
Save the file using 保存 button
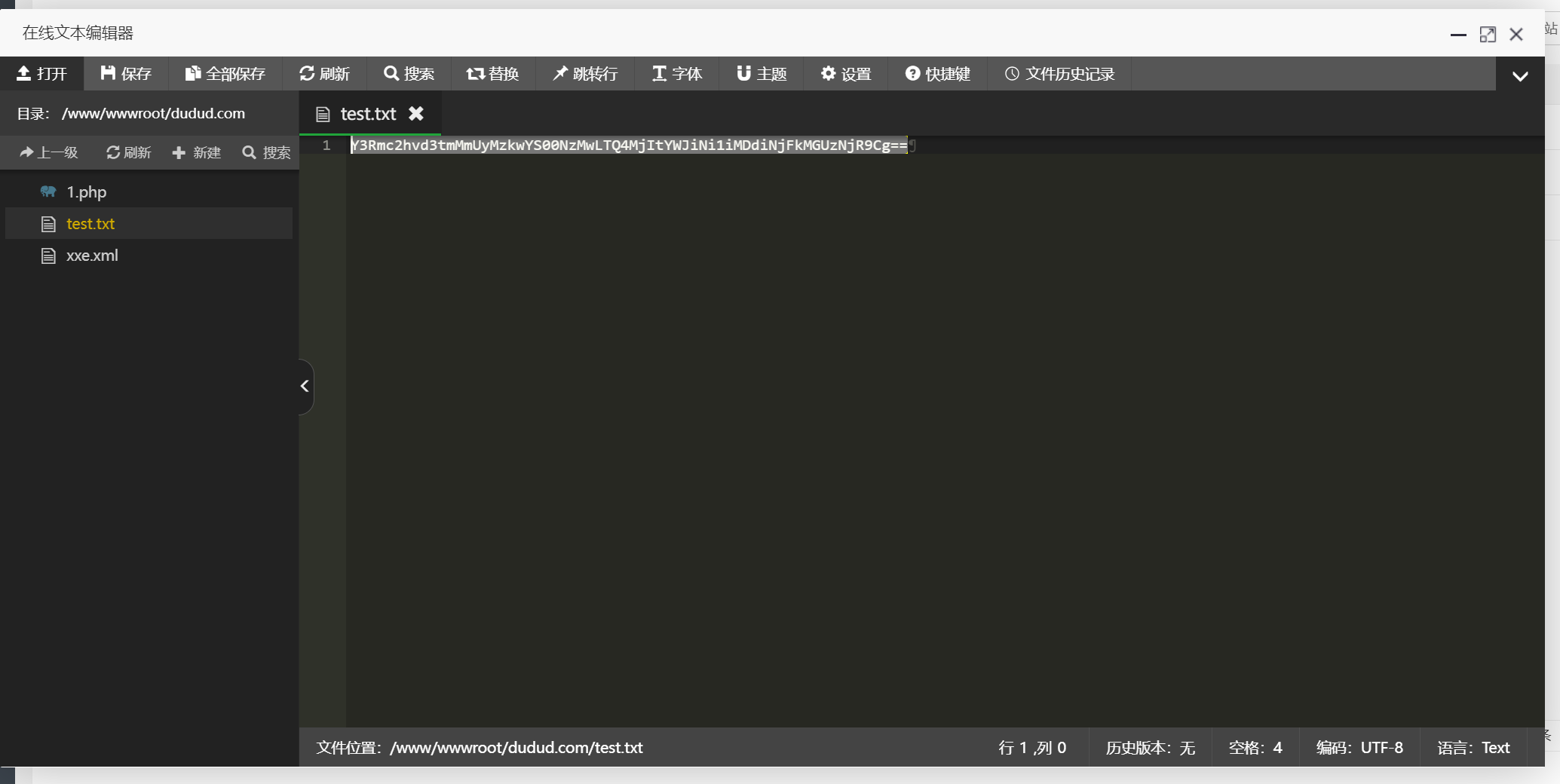(126, 73)
